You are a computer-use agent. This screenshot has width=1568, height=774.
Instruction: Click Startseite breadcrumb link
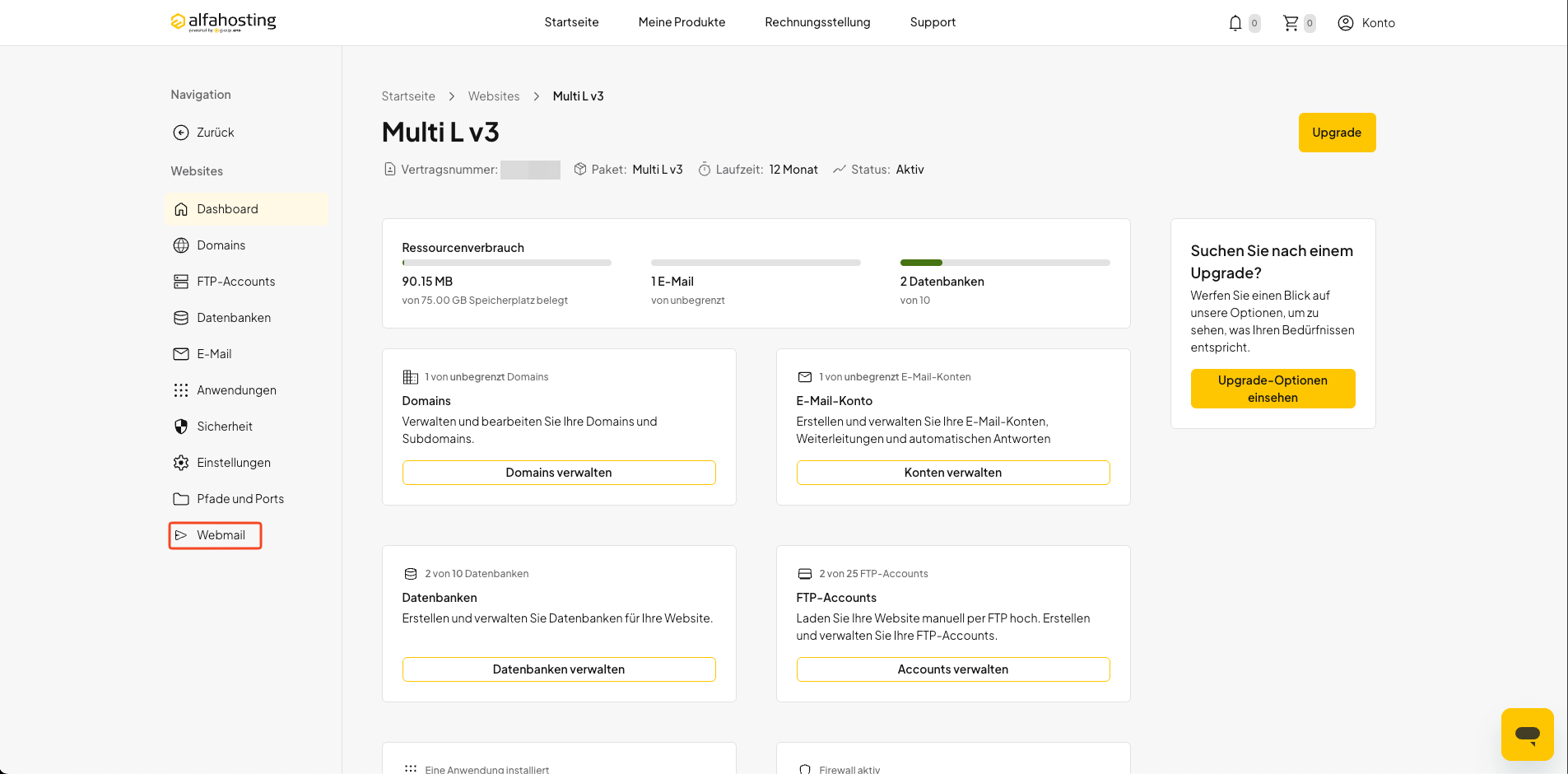[x=408, y=96]
